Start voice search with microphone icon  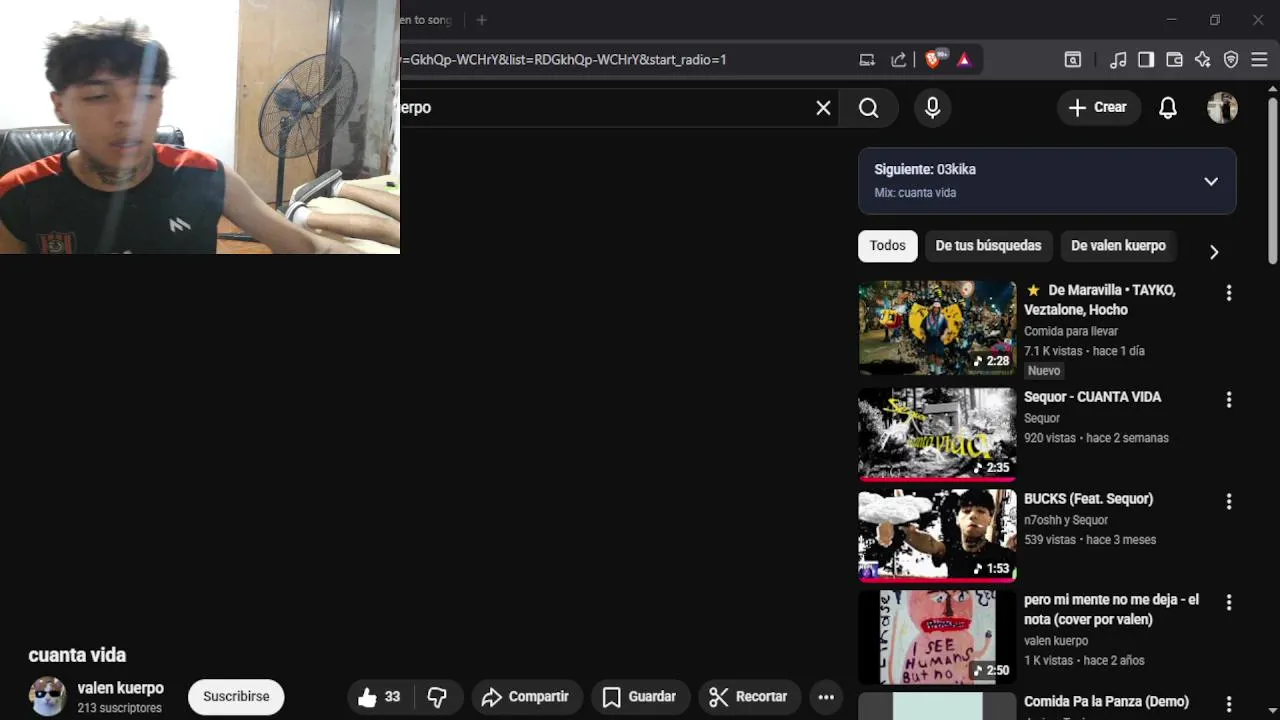932,108
